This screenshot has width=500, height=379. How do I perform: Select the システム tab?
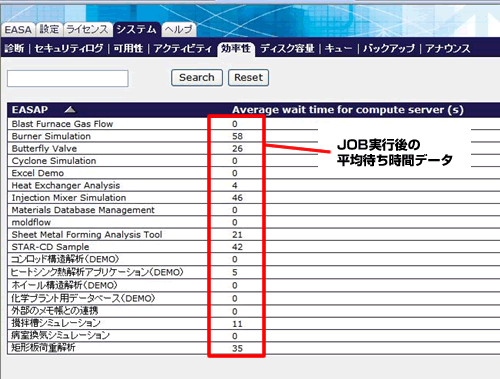coord(136,29)
